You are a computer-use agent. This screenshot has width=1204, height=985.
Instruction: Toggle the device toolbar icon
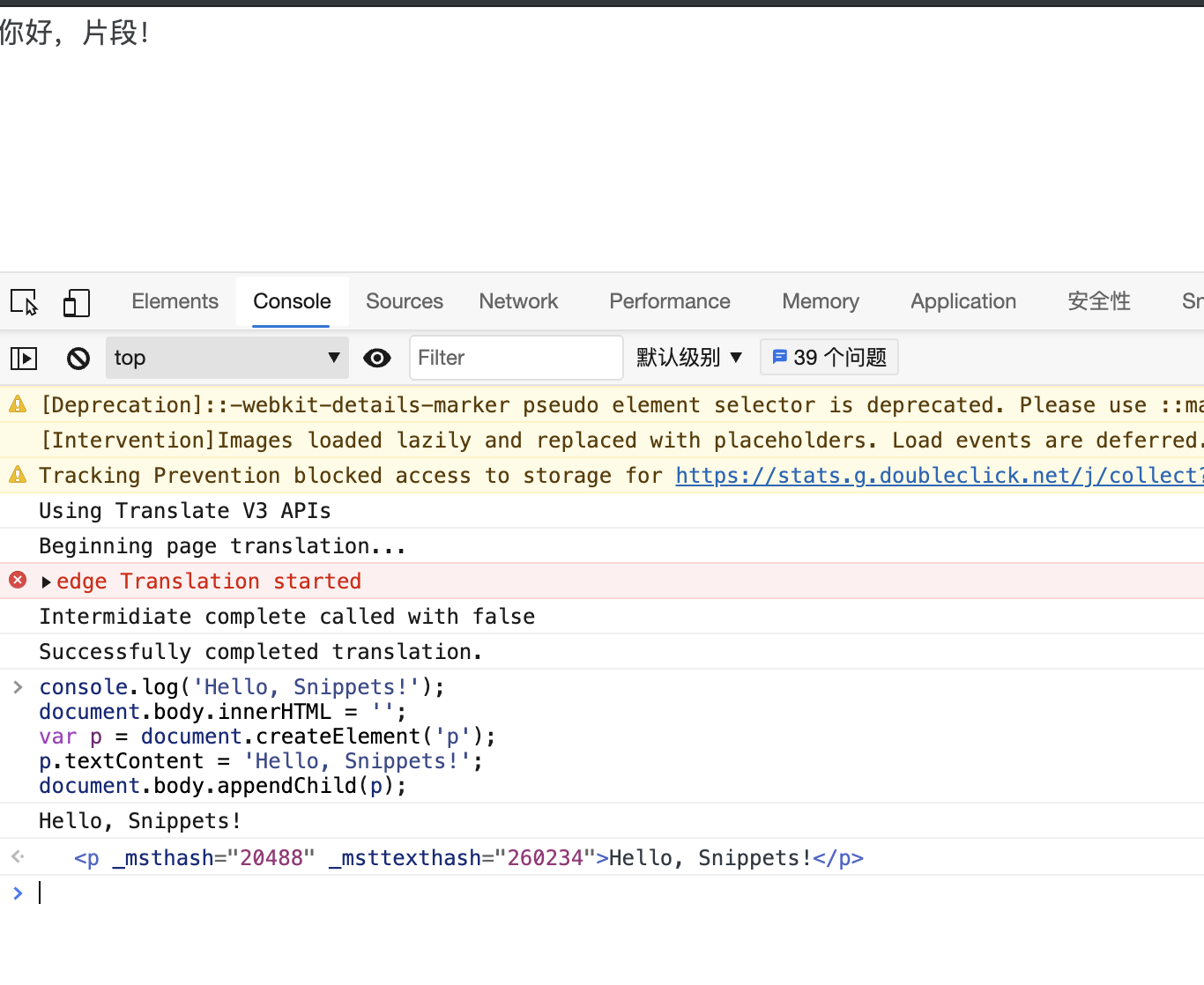pyautogui.click(x=77, y=302)
